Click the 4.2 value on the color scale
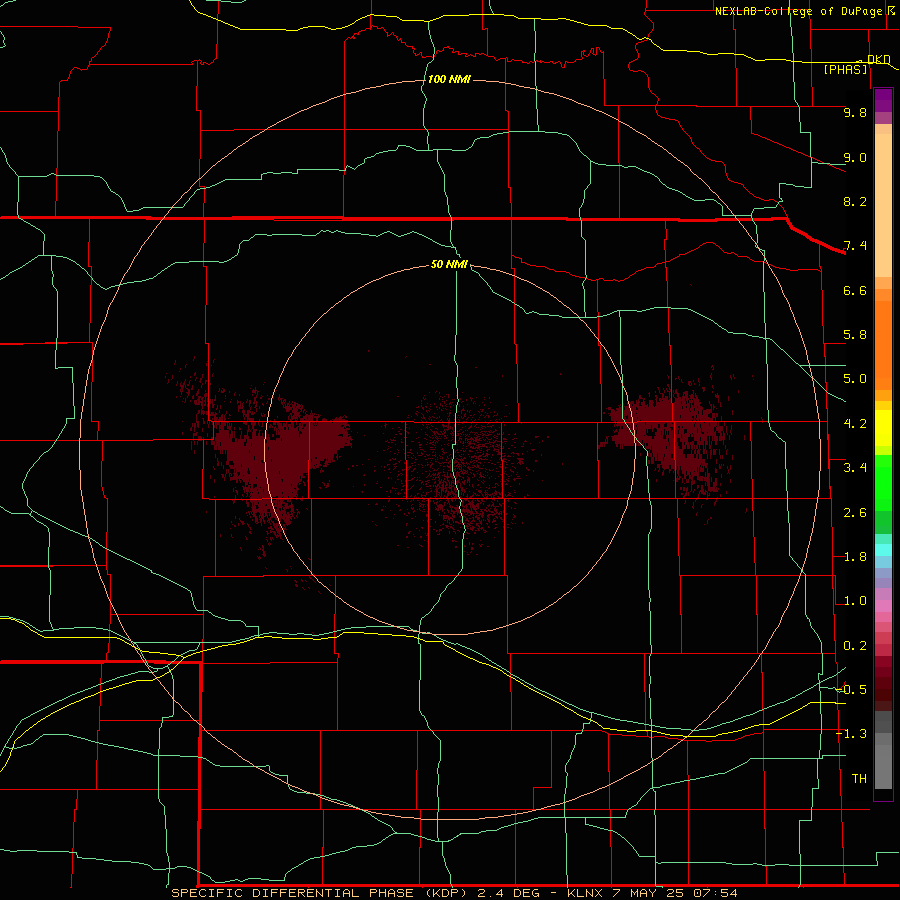This screenshot has height=900, width=900. tap(855, 424)
